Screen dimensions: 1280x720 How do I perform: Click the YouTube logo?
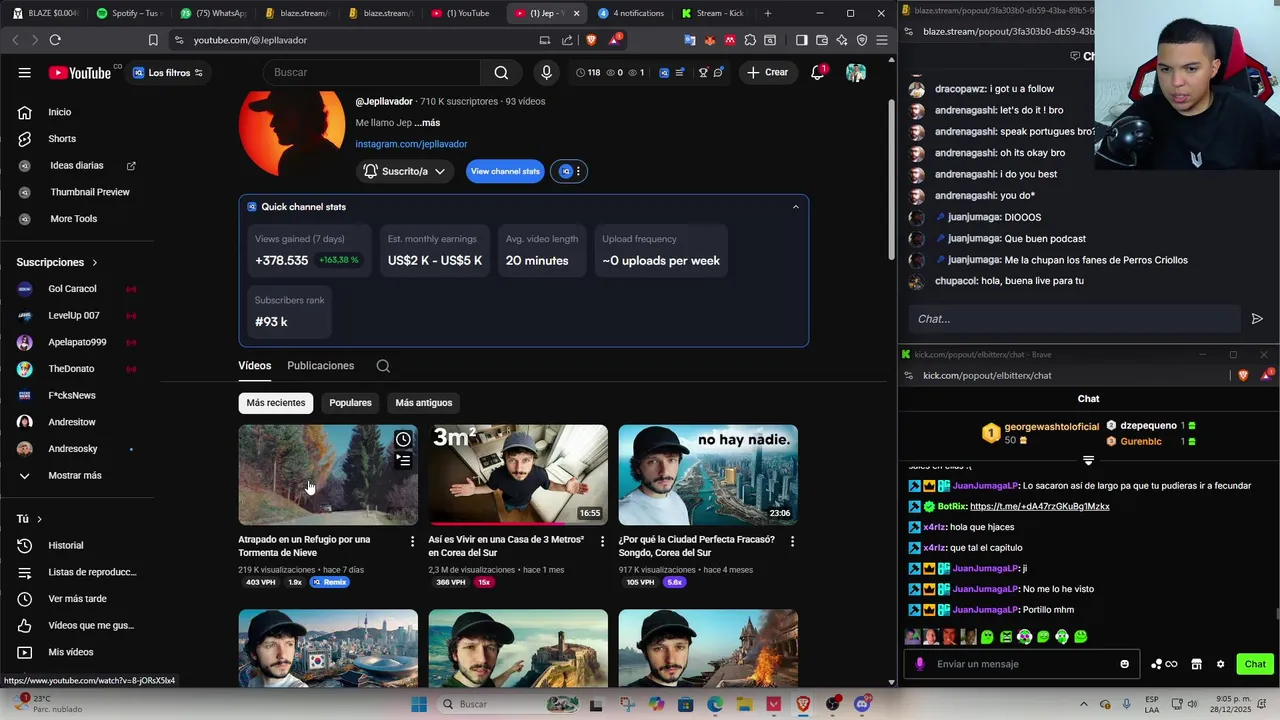point(80,72)
